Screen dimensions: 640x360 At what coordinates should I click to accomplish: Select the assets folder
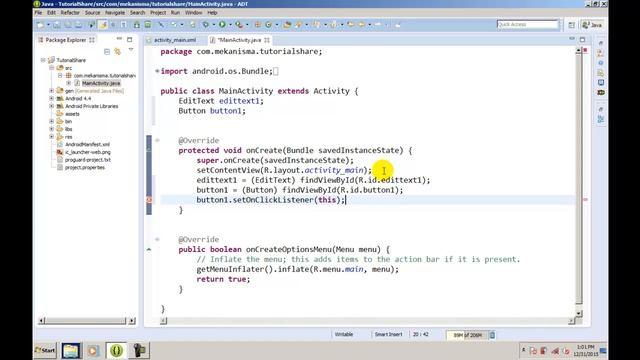point(72,114)
